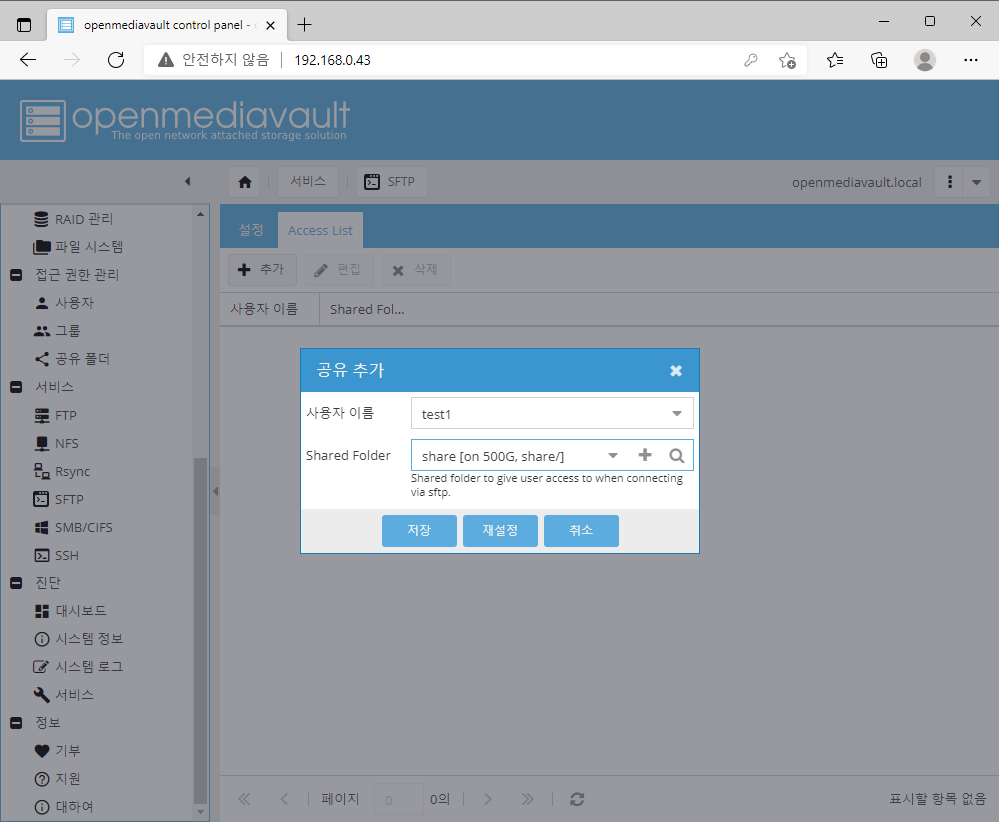This screenshot has height=822, width=999.
Task: Sort by Shared Fol... column header
Action: tap(367, 310)
